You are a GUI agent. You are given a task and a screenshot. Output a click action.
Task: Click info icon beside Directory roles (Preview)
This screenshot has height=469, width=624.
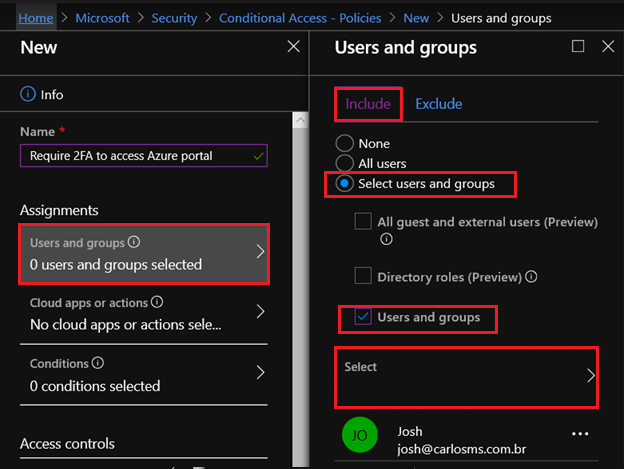pyautogui.click(x=531, y=276)
